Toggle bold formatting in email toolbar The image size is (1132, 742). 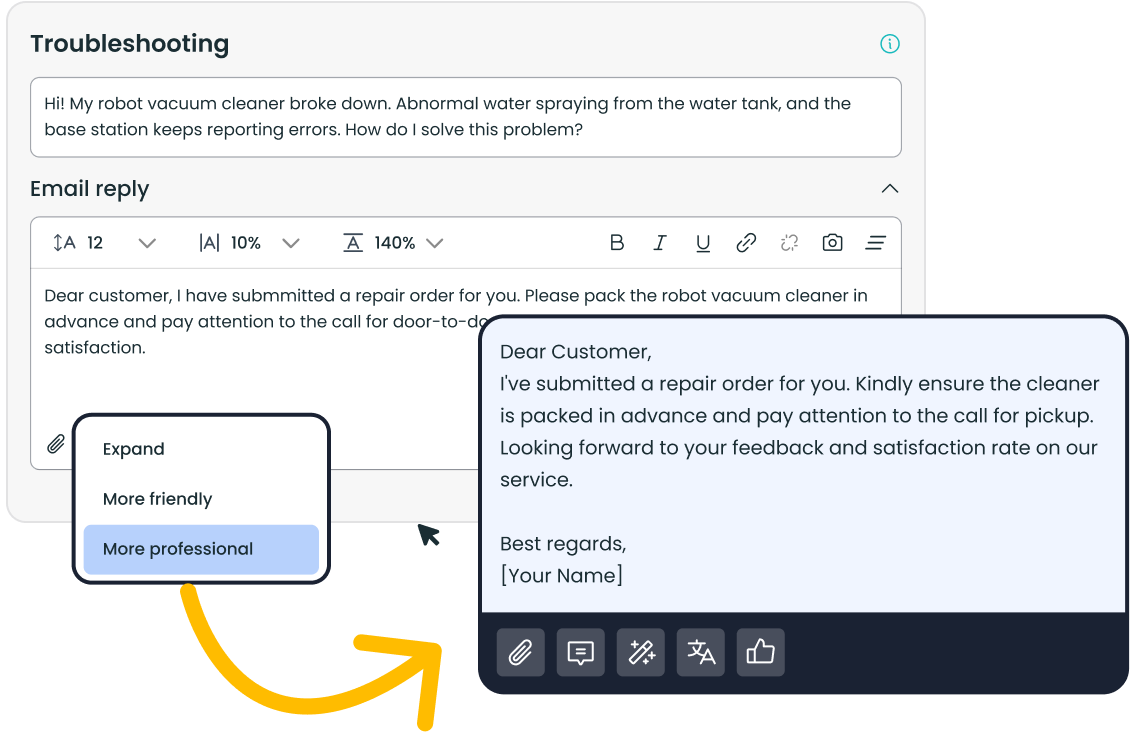click(x=617, y=243)
